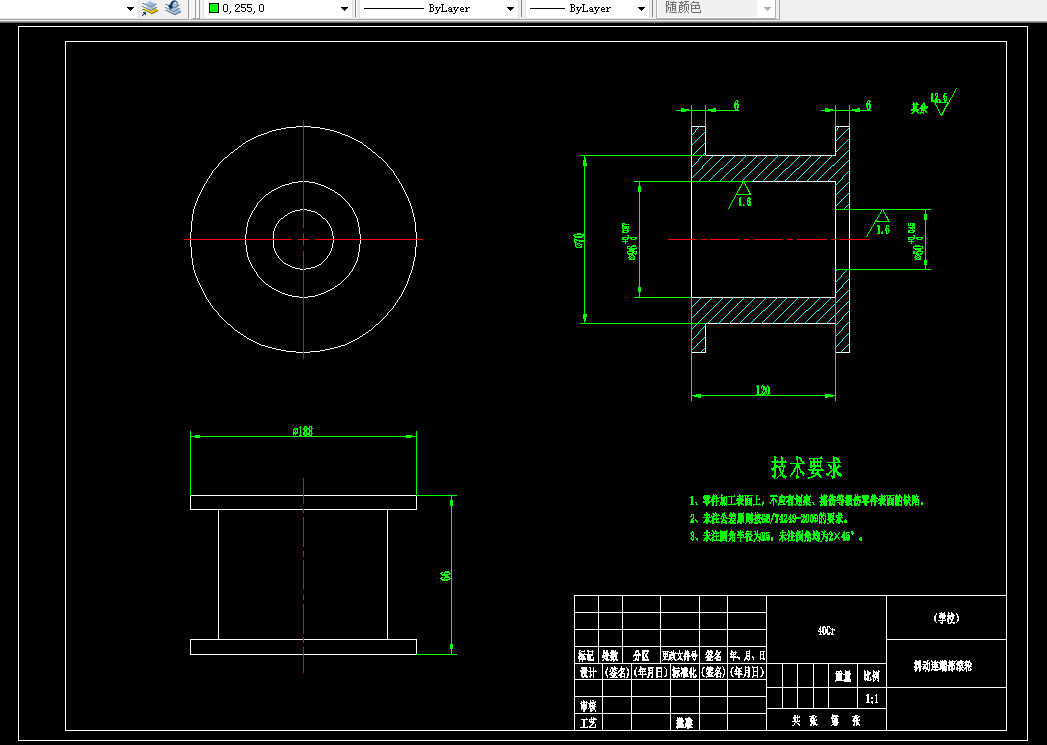
Task: Select the ø36 toleranced bore dimension text
Action: click(x=629, y=240)
